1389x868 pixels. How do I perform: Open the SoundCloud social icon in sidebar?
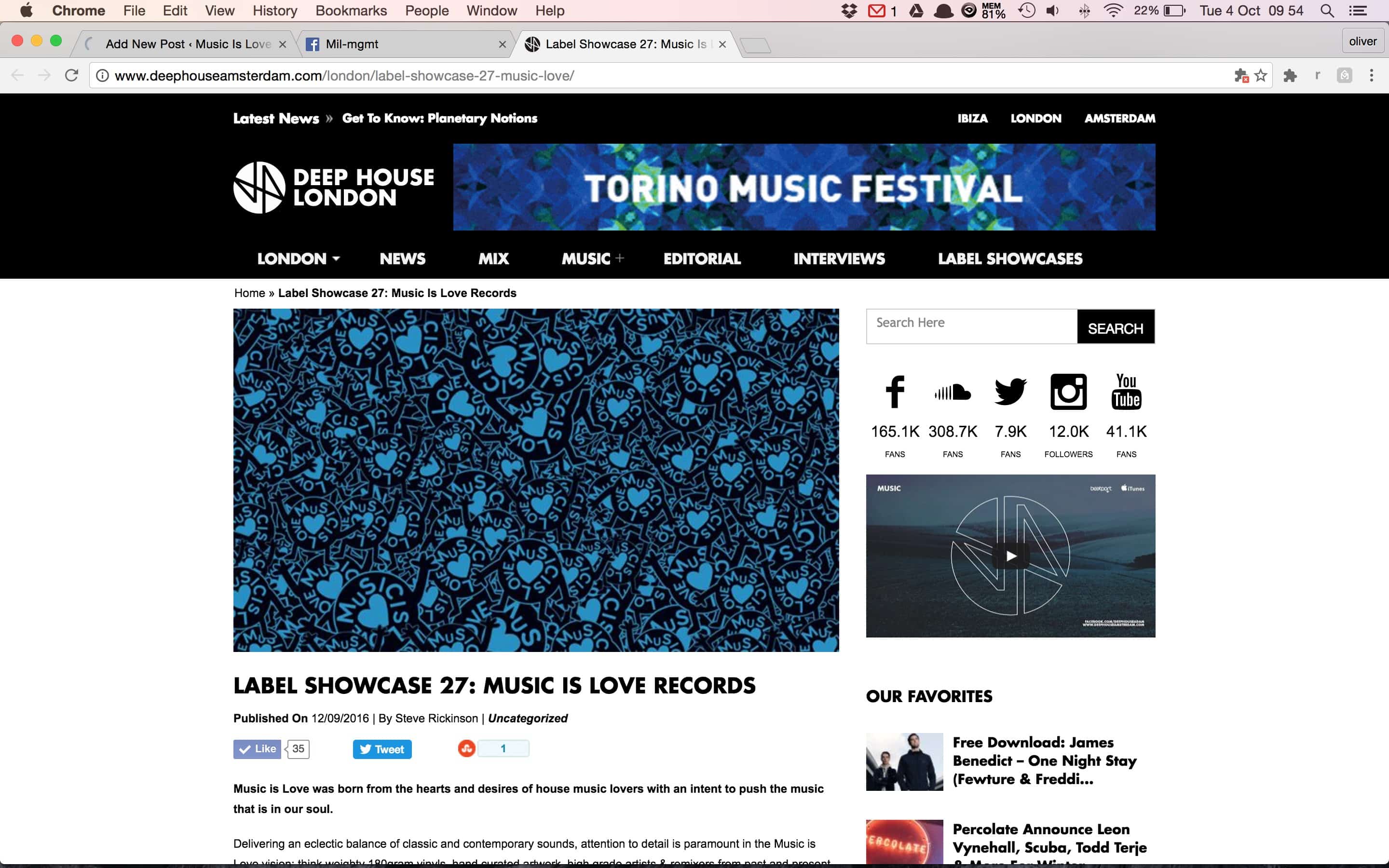953,392
